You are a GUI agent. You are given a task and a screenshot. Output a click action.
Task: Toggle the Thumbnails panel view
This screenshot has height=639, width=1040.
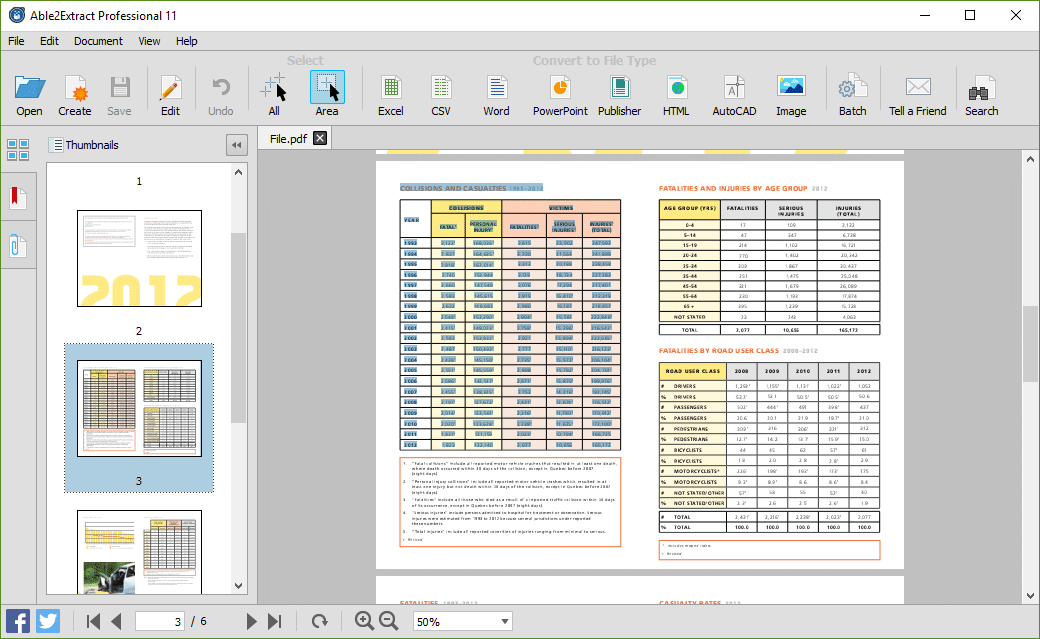(x=18, y=150)
